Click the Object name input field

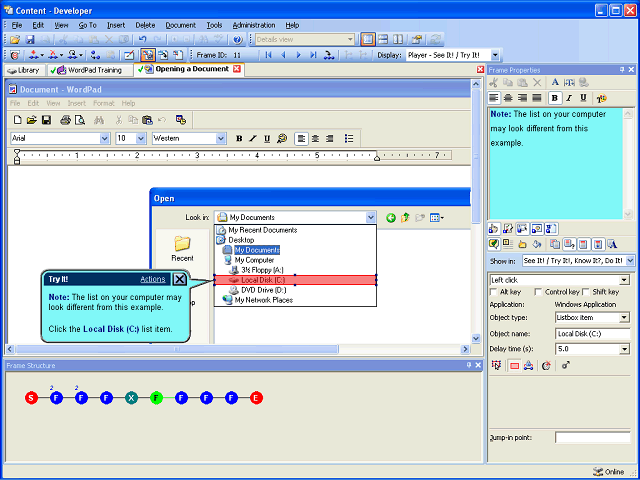click(x=592, y=334)
